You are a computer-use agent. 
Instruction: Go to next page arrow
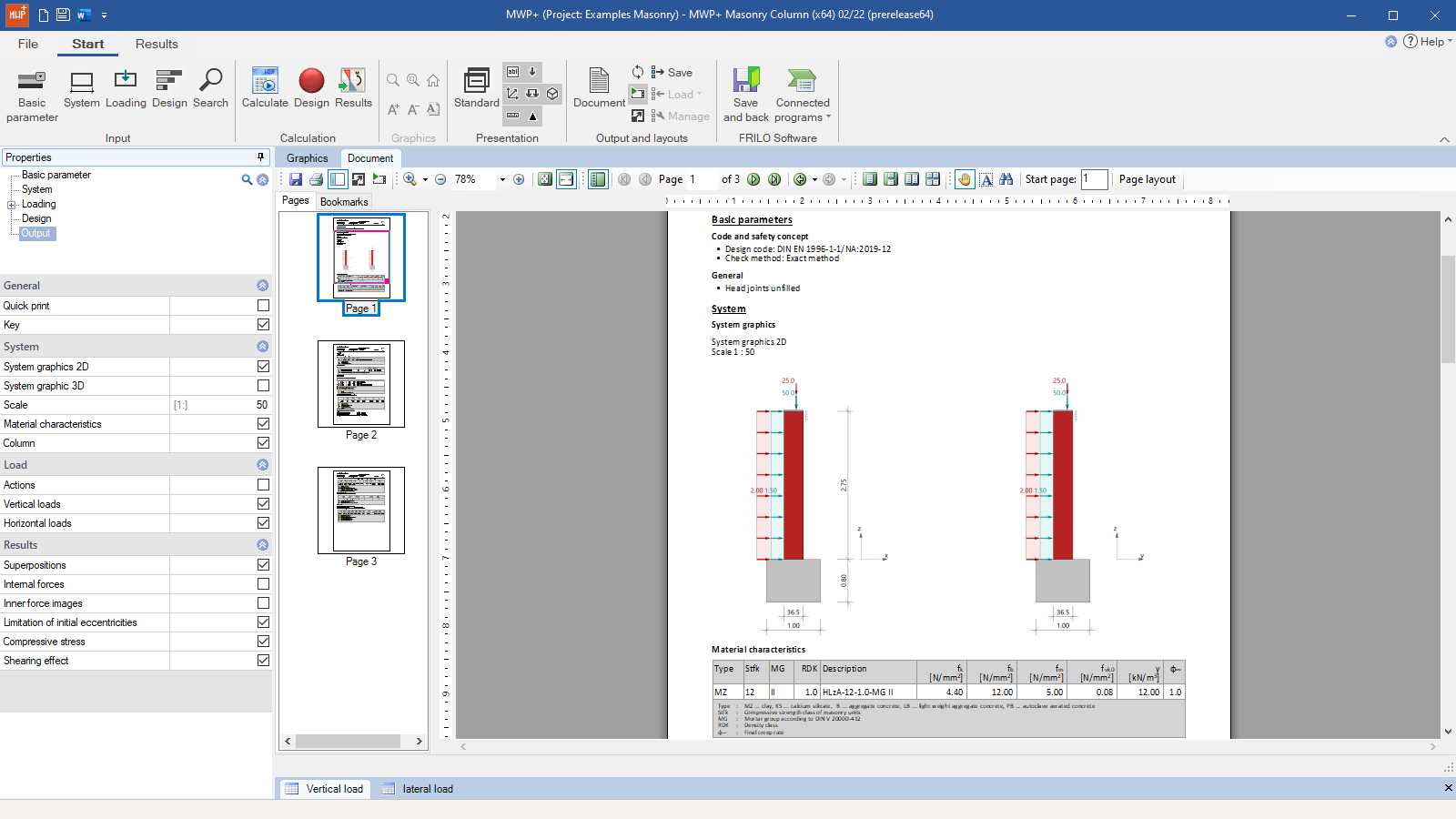tap(753, 179)
